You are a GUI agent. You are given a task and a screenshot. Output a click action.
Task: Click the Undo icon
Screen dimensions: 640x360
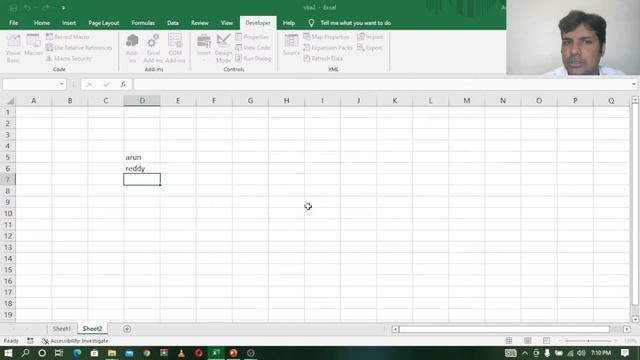tap(27, 8)
